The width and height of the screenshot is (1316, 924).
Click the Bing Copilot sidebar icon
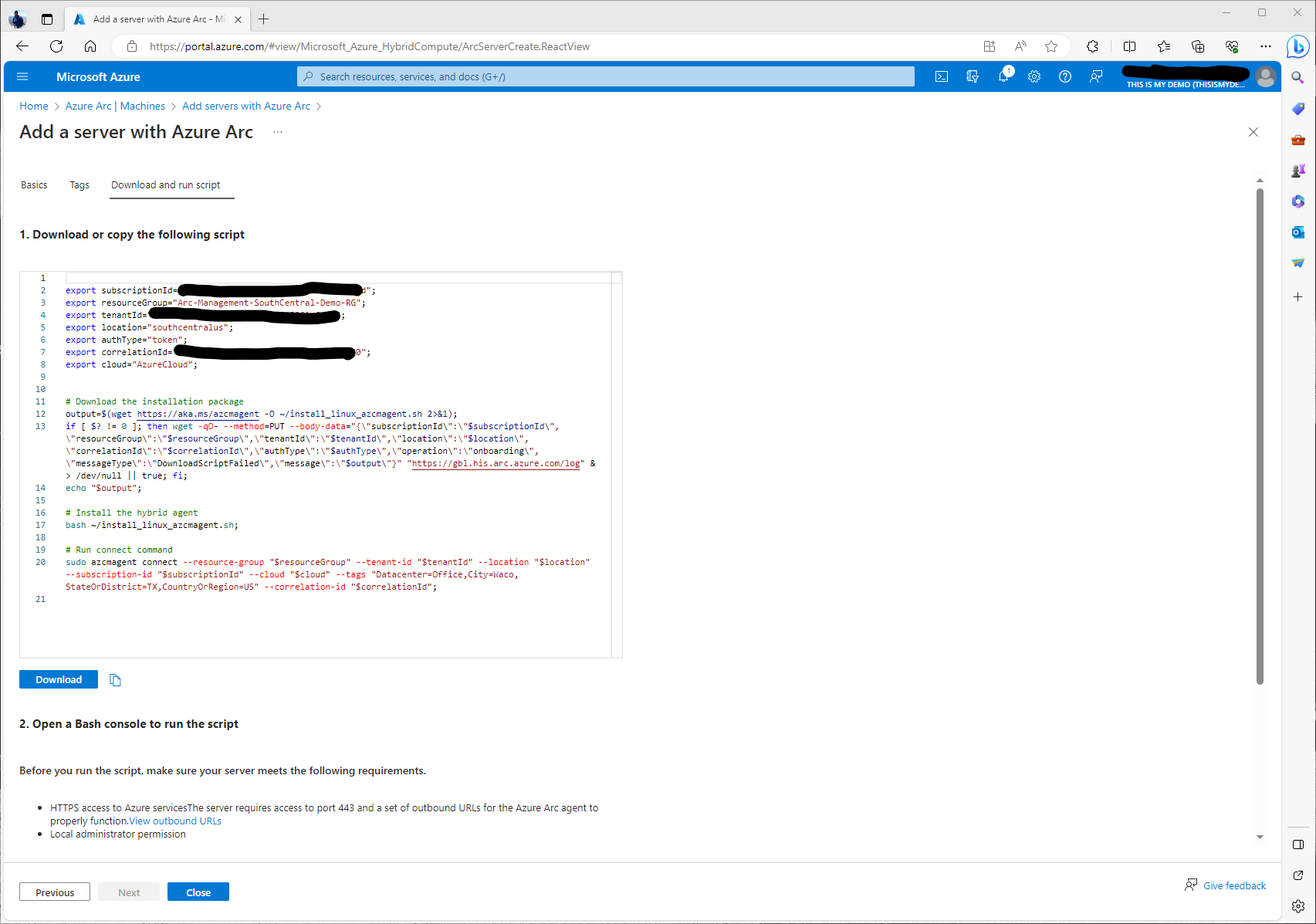[x=1297, y=46]
